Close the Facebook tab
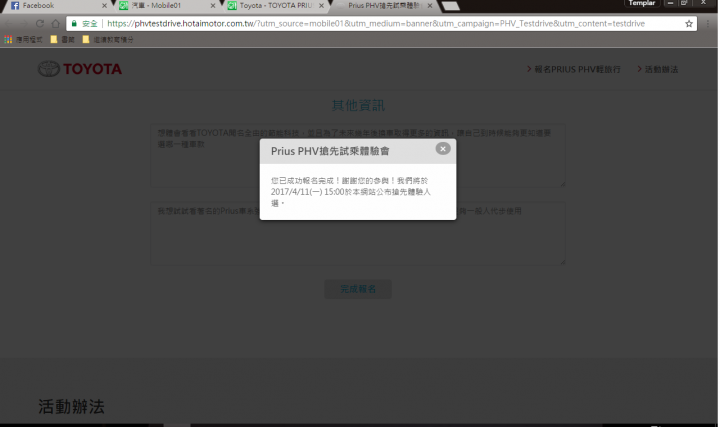The height and width of the screenshot is (427, 720). (x=104, y=6)
